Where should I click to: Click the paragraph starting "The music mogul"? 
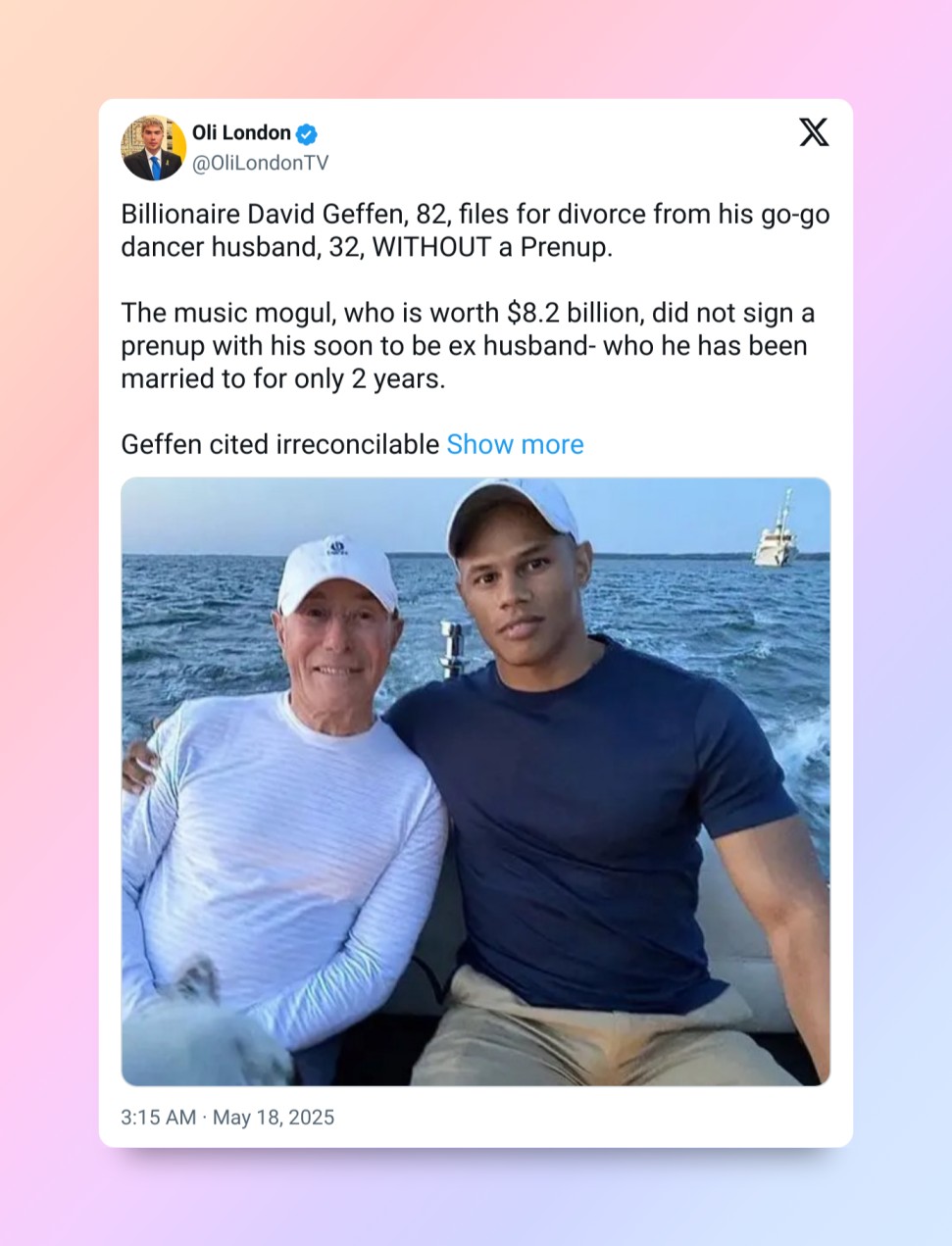pos(468,346)
